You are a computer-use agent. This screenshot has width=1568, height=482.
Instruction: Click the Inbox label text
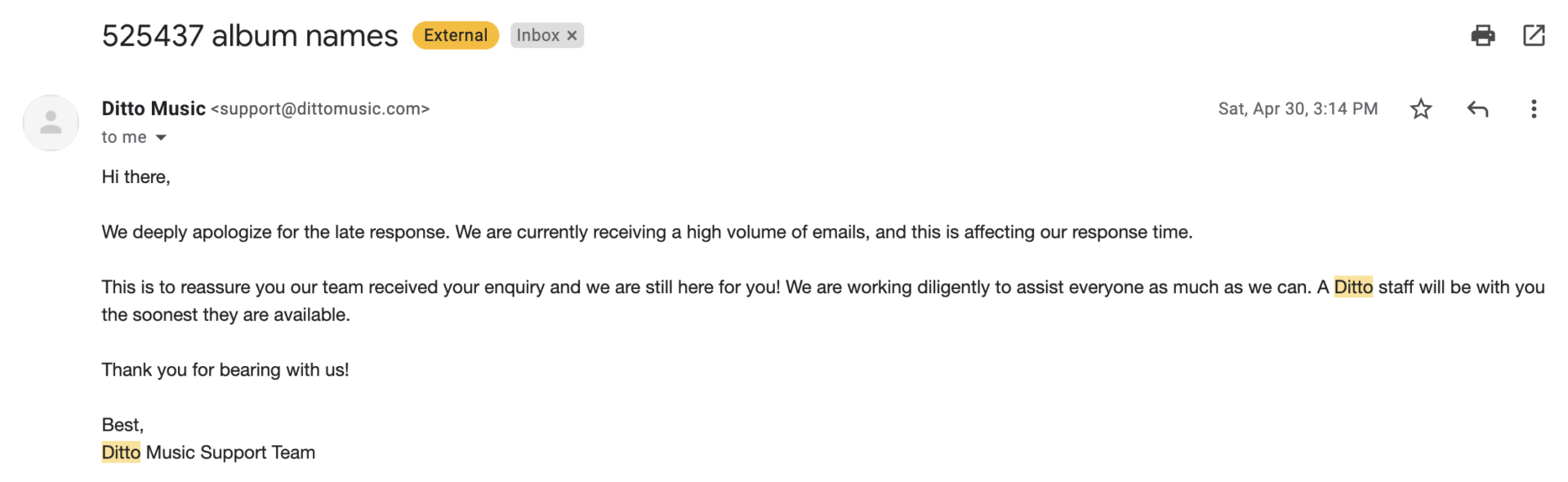tap(537, 35)
